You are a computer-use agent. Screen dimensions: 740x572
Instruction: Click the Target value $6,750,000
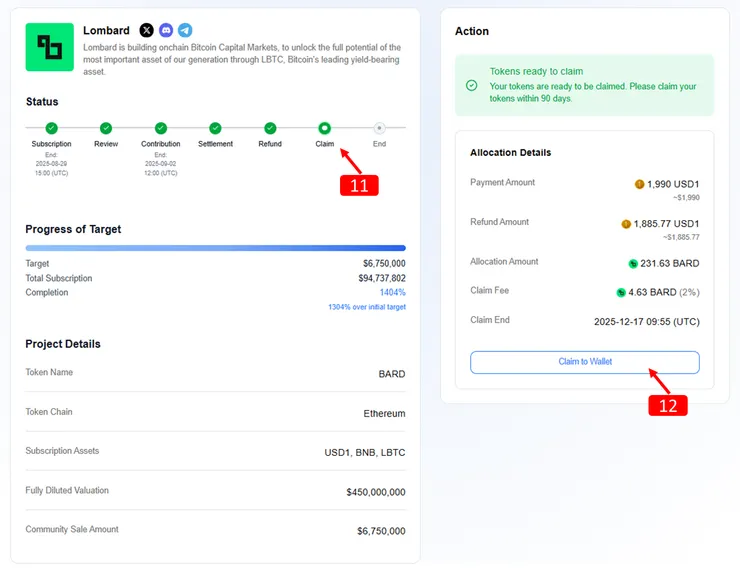[x=384, y=263]
